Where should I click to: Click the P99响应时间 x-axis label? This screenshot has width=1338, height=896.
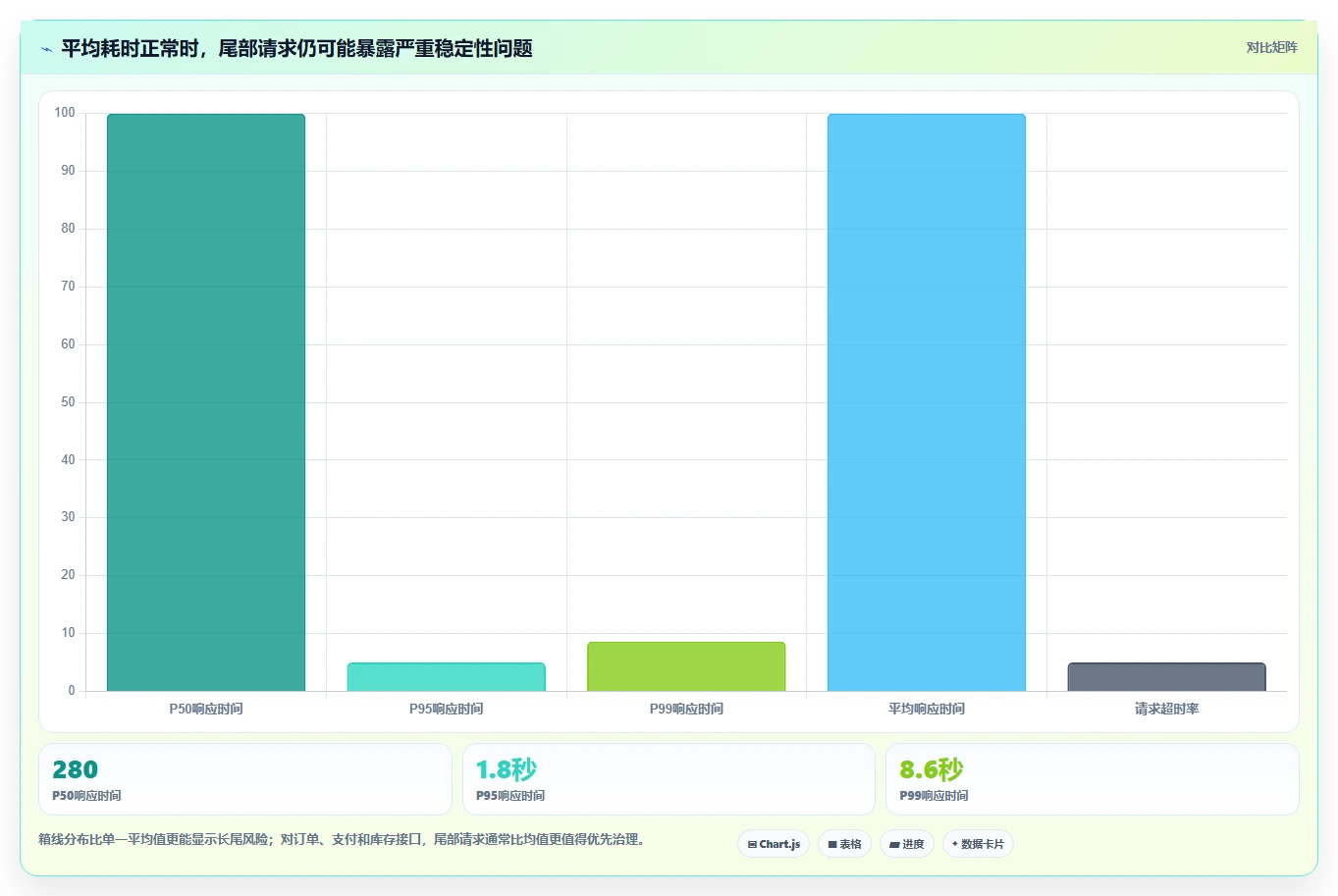point(686,709)
